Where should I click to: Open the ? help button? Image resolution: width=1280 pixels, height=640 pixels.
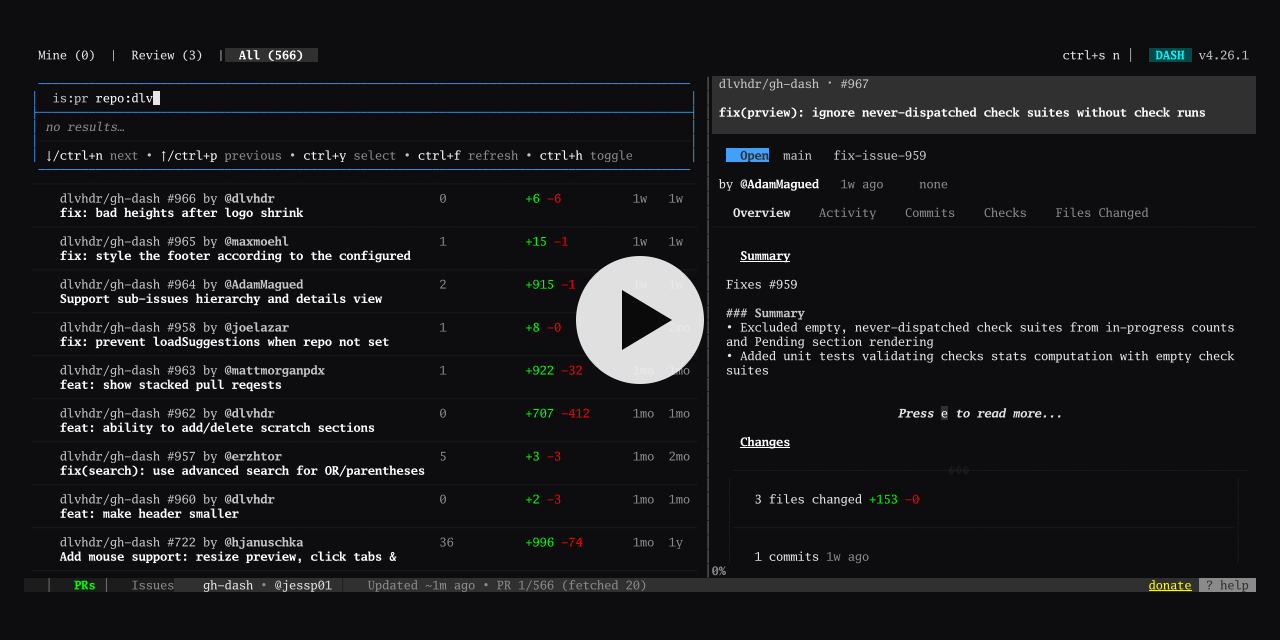pos(1227,585)
